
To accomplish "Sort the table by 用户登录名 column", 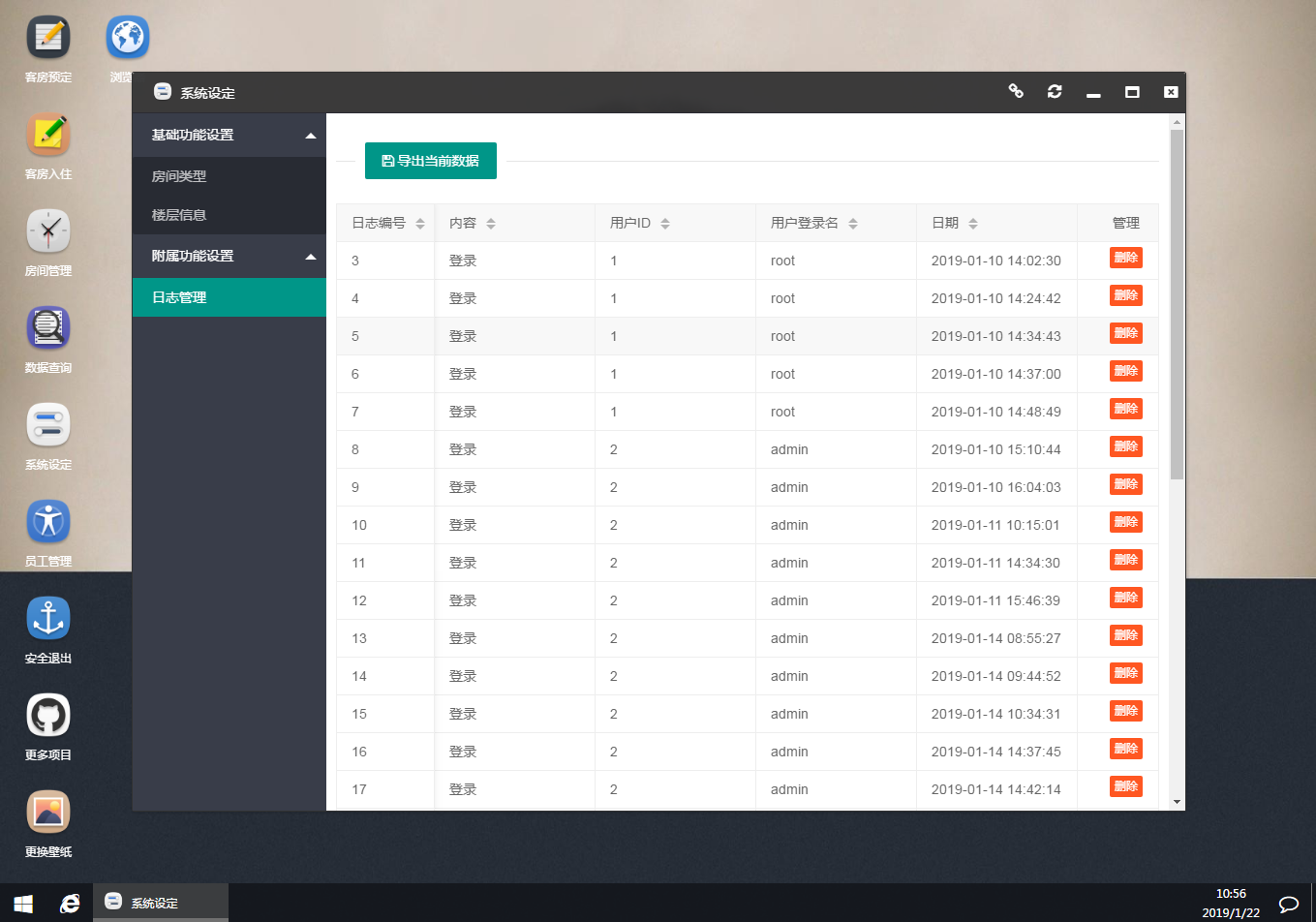I will [853, 224].
